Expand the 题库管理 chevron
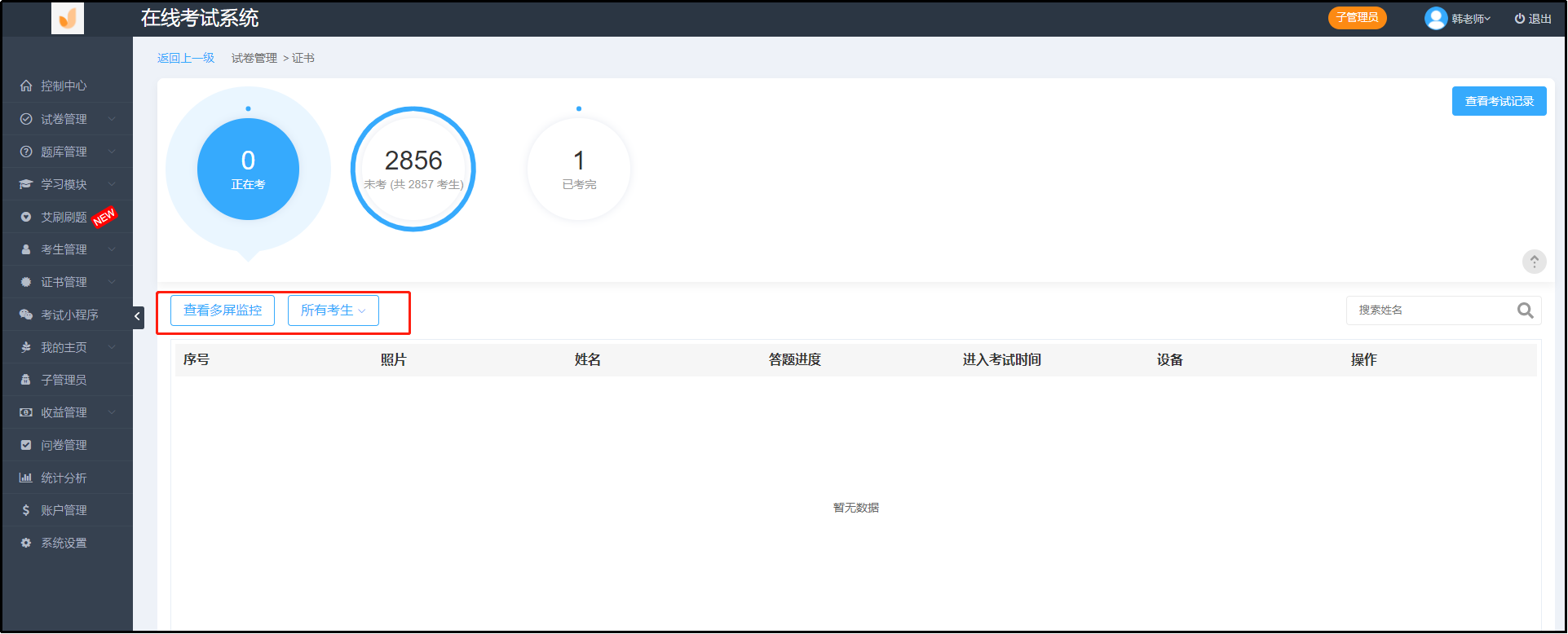1568x634 pixels. (112, 152)
